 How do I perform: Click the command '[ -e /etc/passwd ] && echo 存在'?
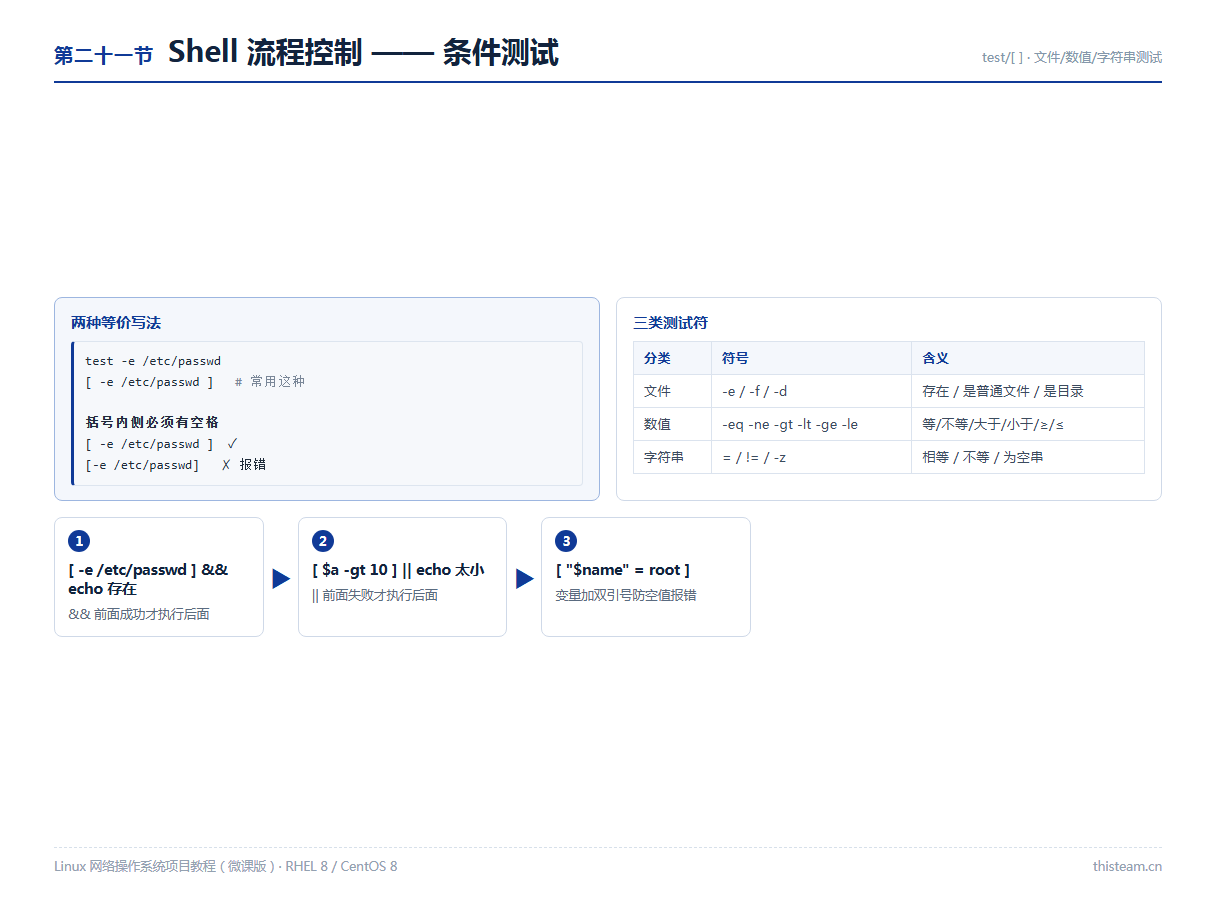click(x=148, y=579)
